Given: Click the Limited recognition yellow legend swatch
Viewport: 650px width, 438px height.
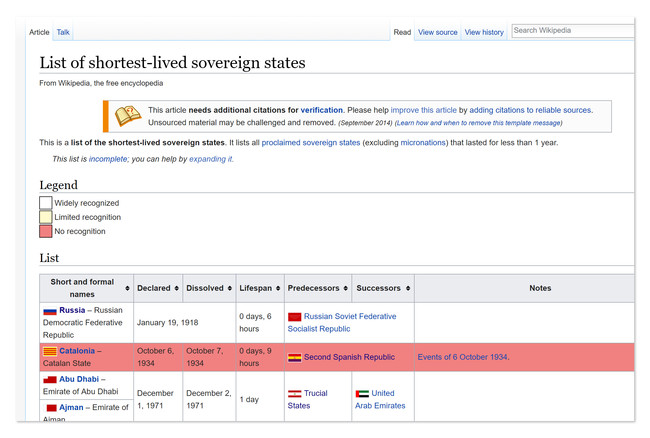Looking at the screenshot, I should click(46, 217).
